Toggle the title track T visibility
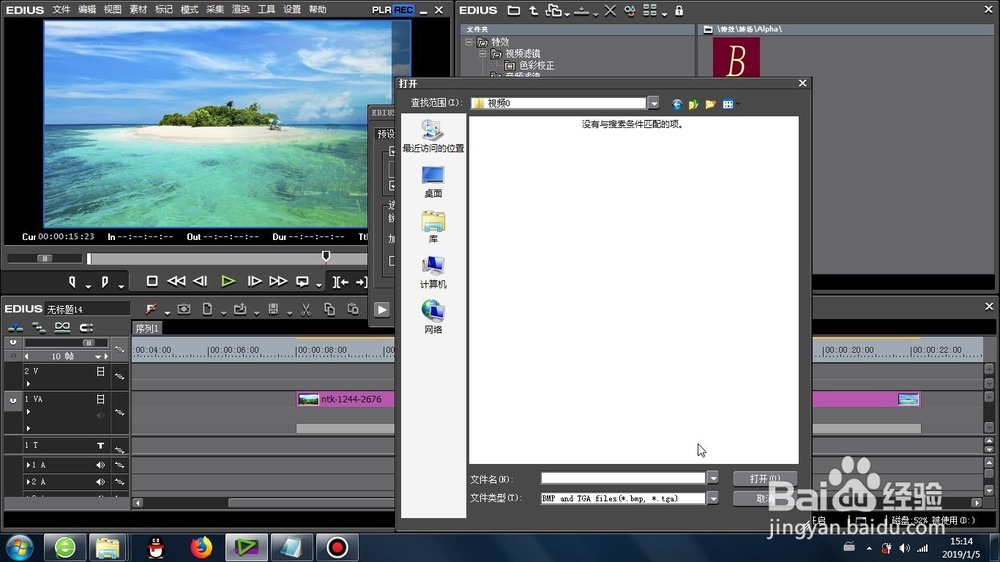1000x562 pixels. (x=100, y=445)
